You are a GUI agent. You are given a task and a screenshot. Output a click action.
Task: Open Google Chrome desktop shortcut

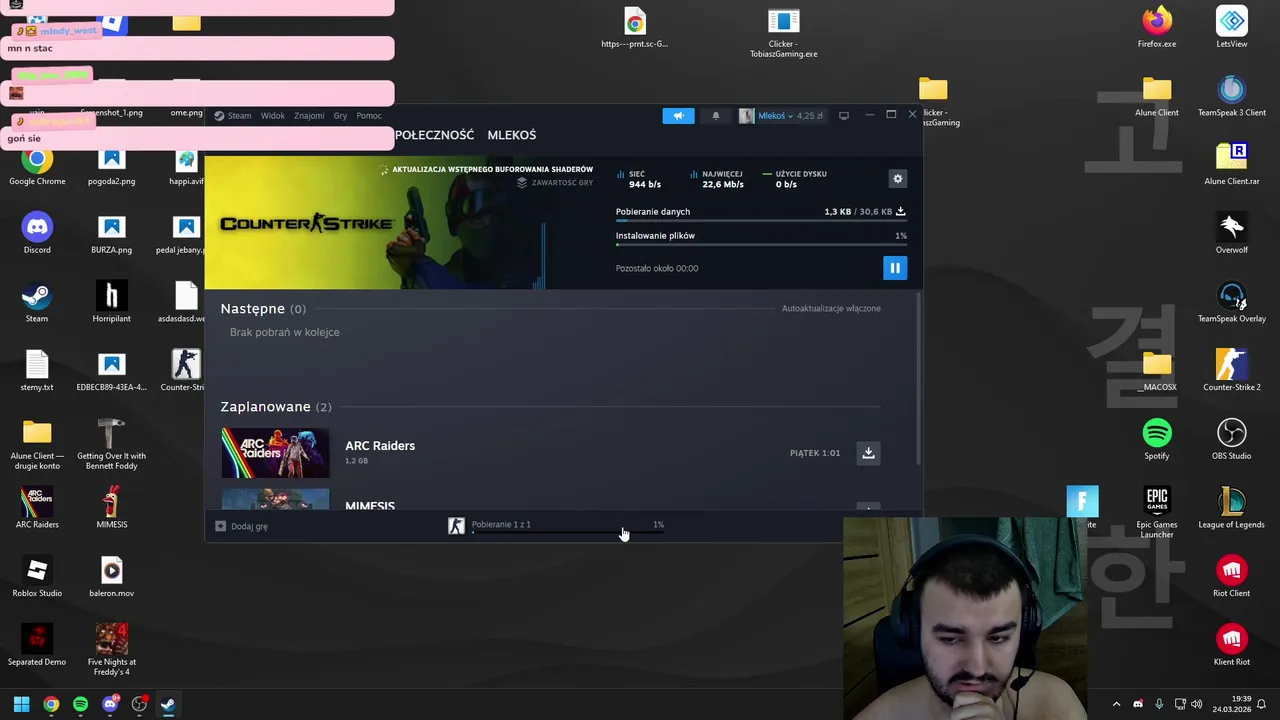tap(37, 166)
